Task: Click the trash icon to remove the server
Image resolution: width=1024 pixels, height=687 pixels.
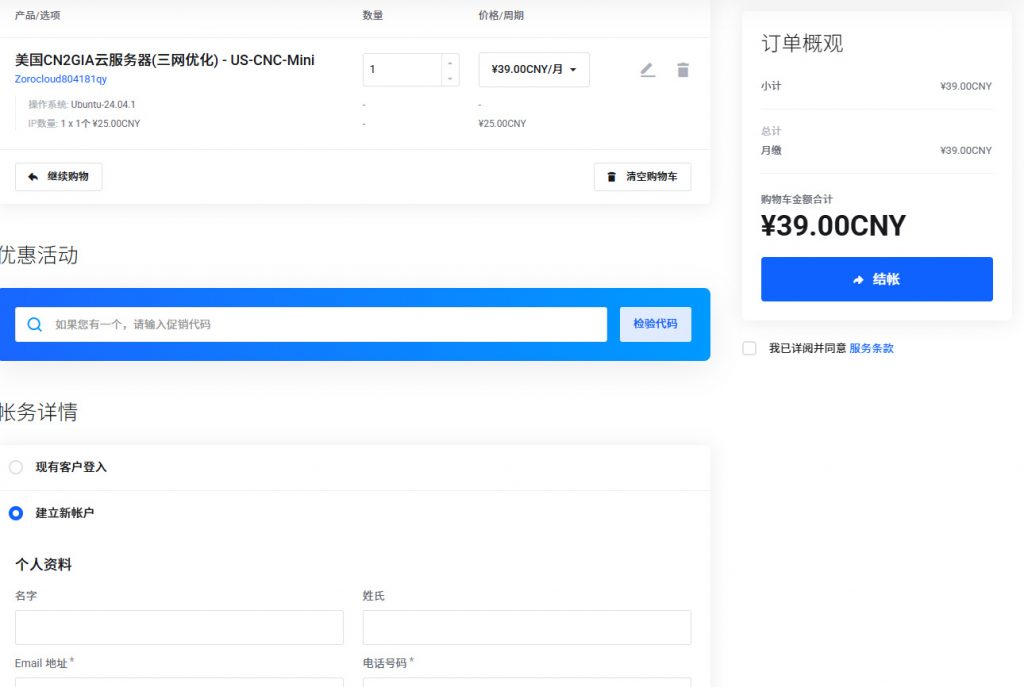Action: pos(683,69)
